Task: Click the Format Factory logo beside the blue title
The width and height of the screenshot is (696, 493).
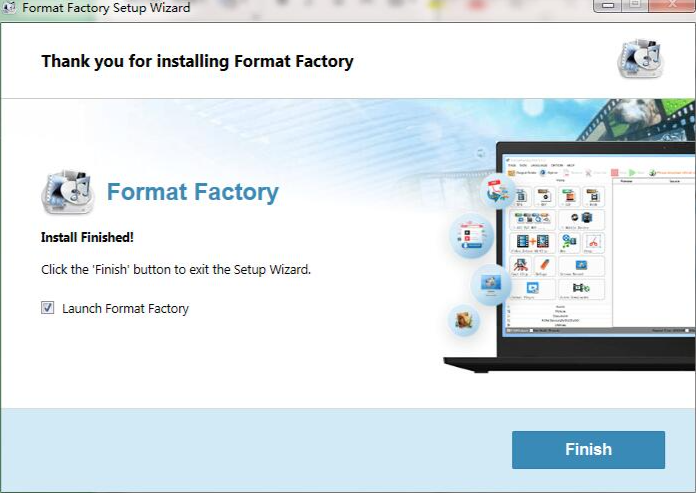Action: [68, 192]
